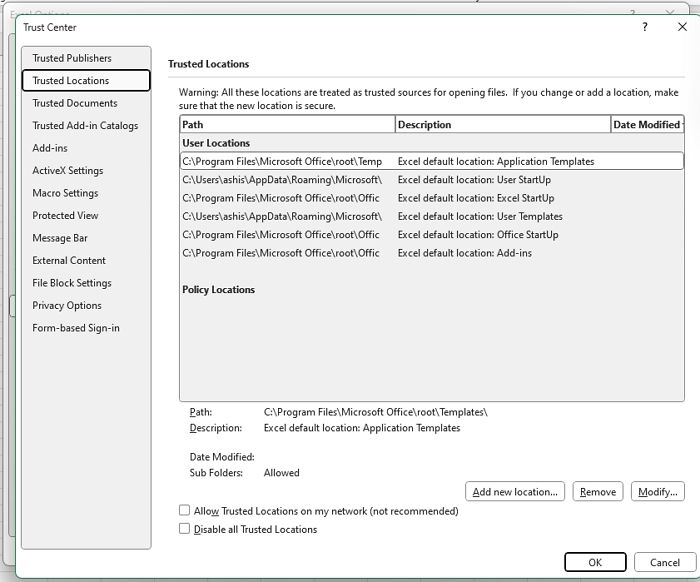Open Form-based Sign-in section

pos(86,328)
